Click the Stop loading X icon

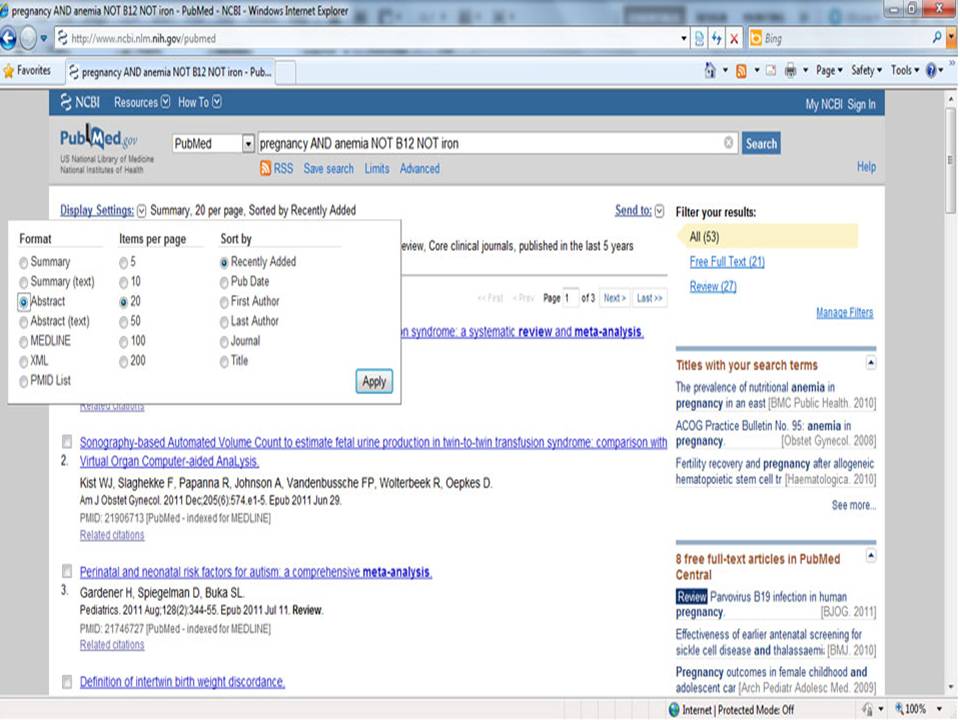tap(733, 39)
